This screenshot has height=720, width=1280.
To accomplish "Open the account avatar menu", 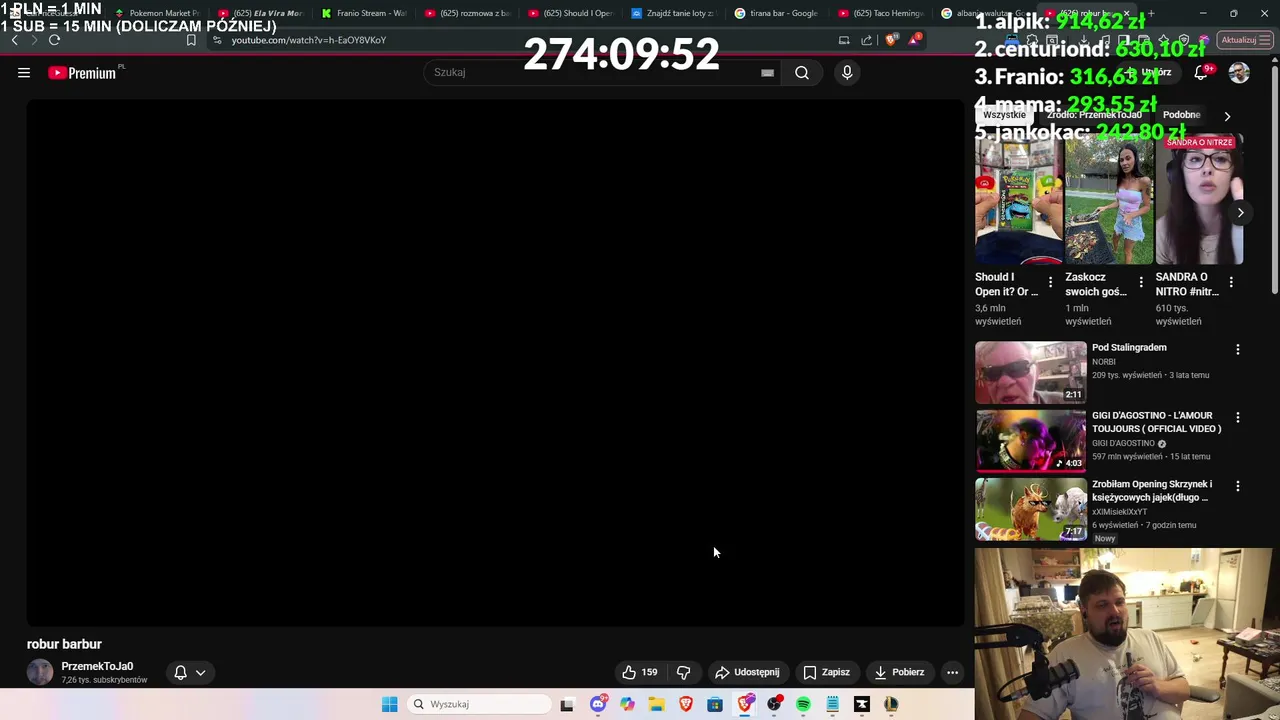I will (1239, 72).
